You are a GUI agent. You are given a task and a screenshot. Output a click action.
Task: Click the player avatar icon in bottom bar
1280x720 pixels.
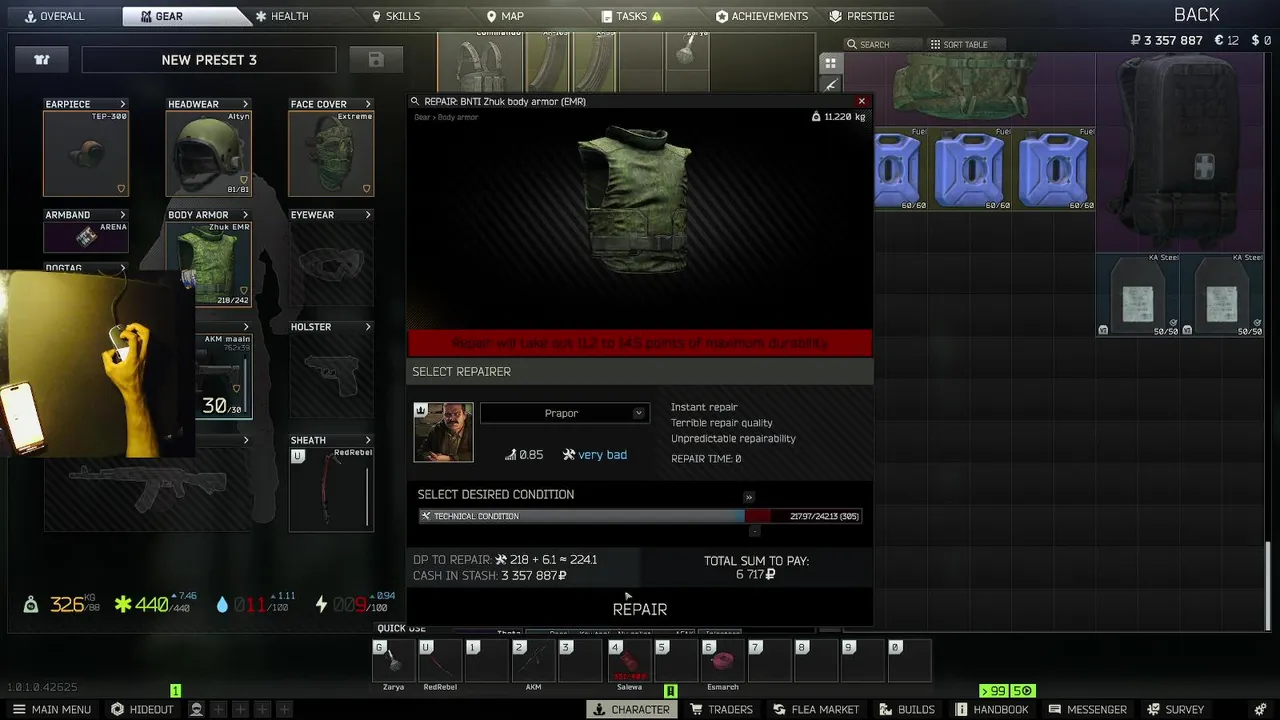coord(197,709)
